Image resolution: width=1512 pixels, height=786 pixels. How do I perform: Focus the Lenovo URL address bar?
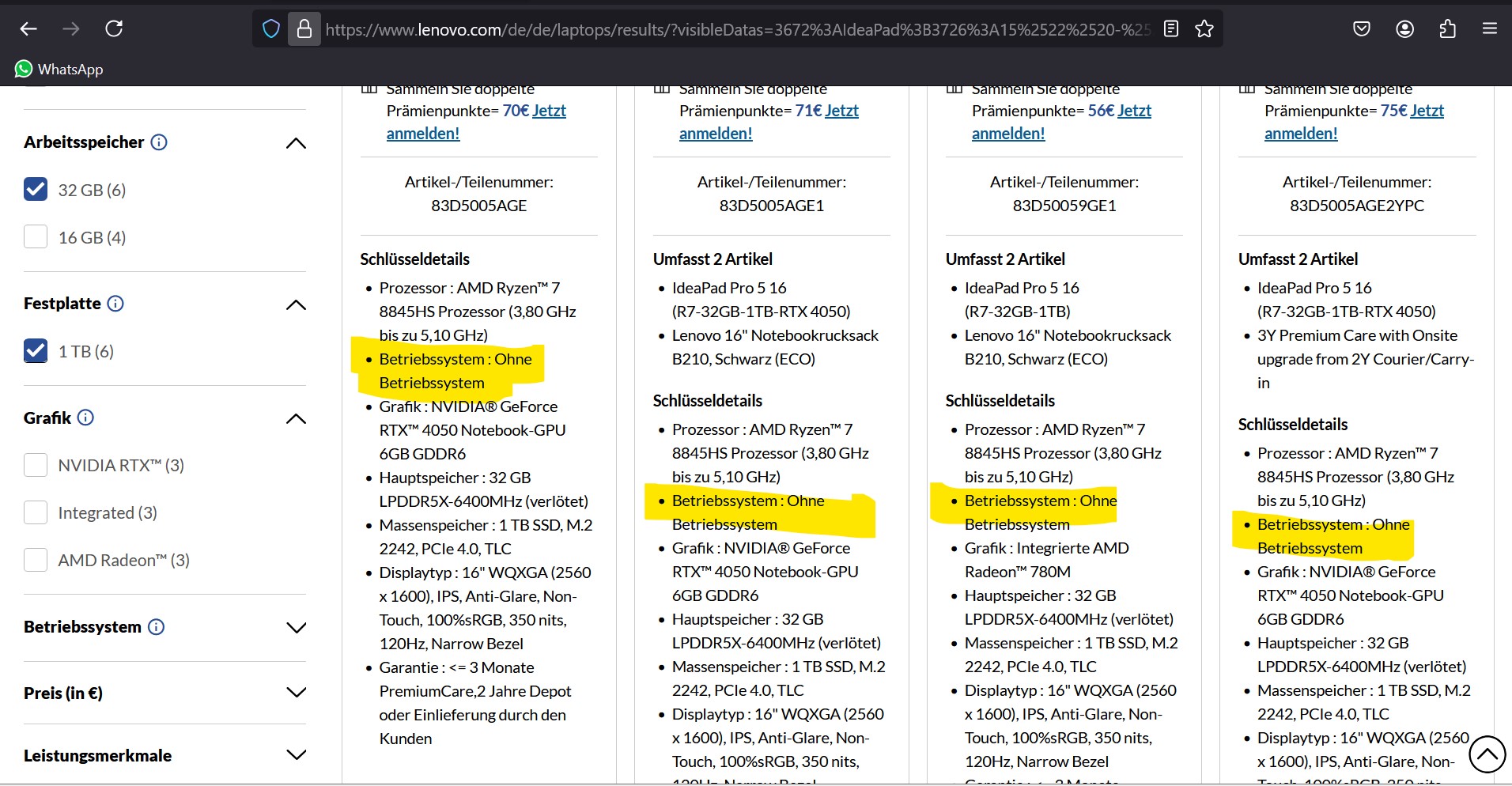coord(737,29)
